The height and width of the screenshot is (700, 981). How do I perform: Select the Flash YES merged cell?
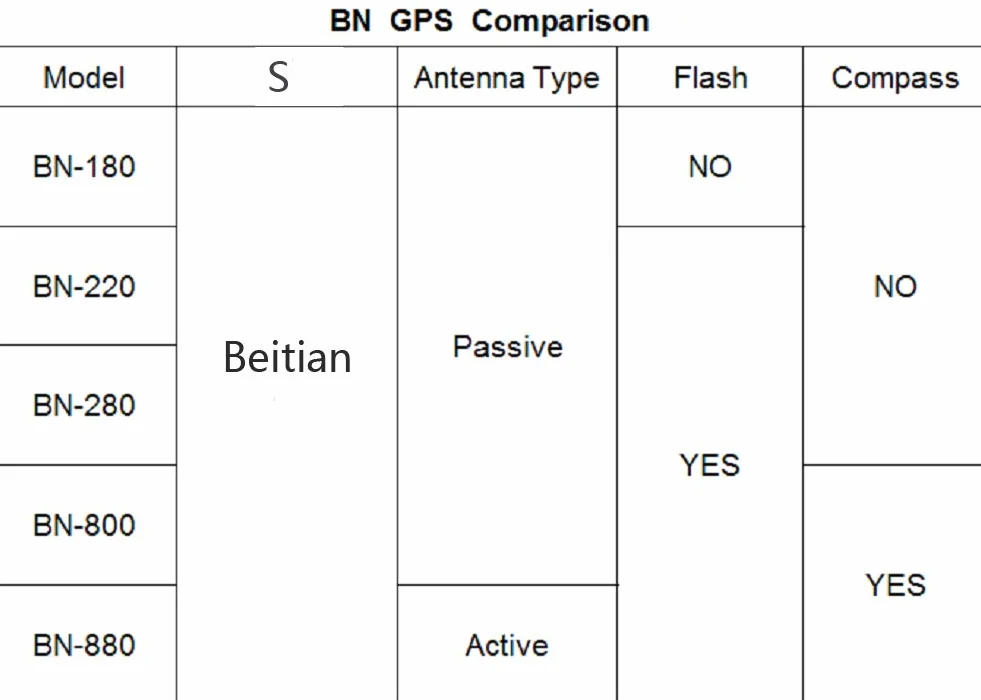[x=710, y=465]
